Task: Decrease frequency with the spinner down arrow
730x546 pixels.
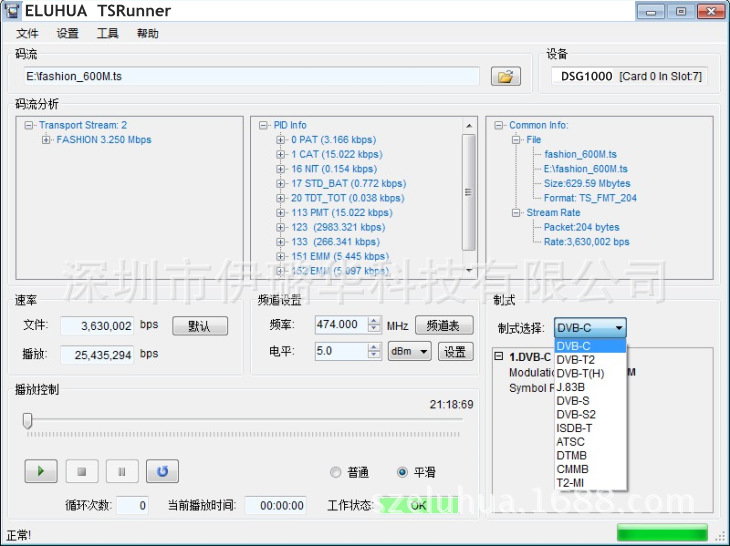Action: pyautogui.click(x=374, y=328)
